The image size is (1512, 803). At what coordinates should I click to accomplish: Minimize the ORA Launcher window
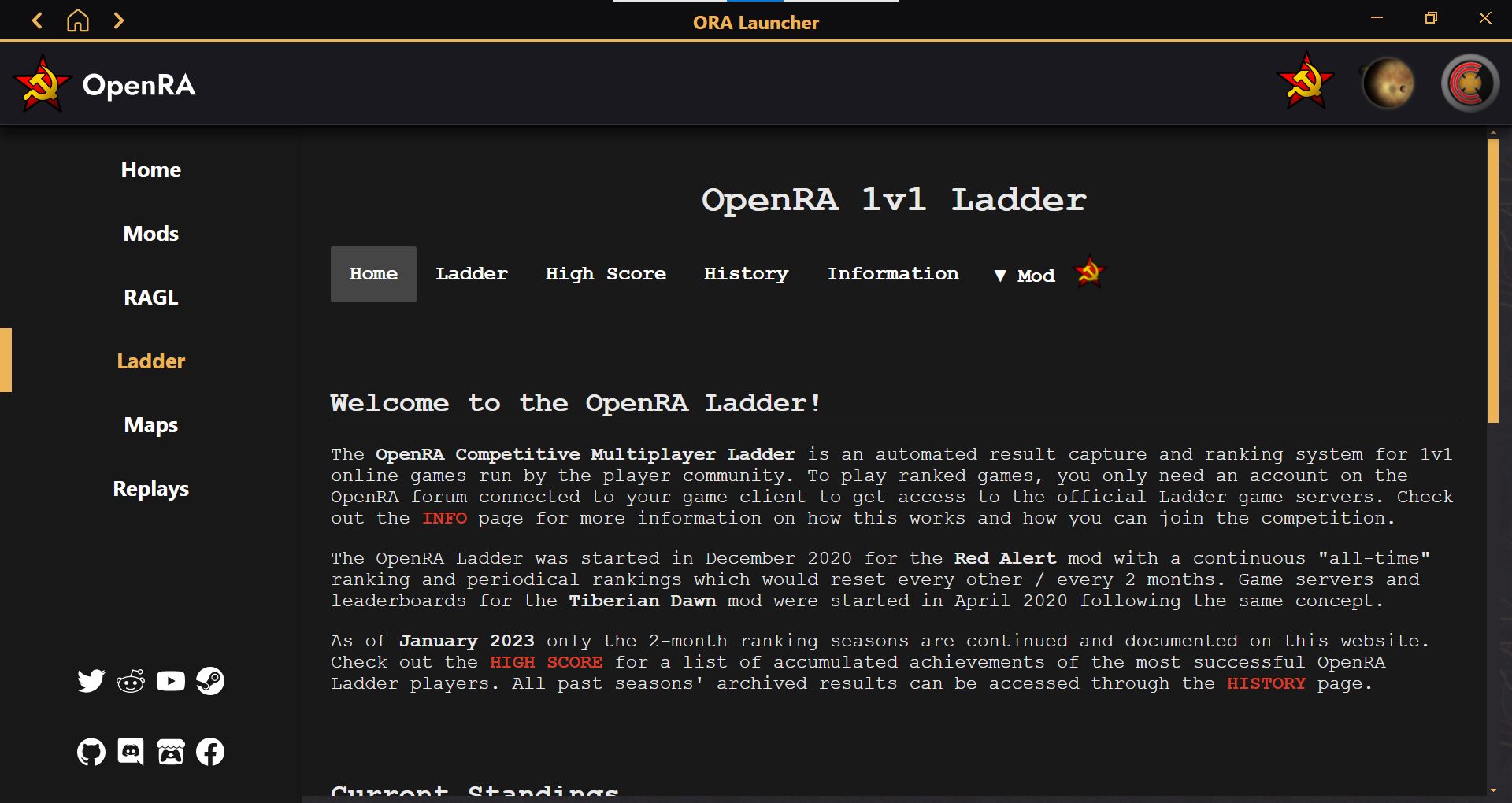coord(1377,18)
